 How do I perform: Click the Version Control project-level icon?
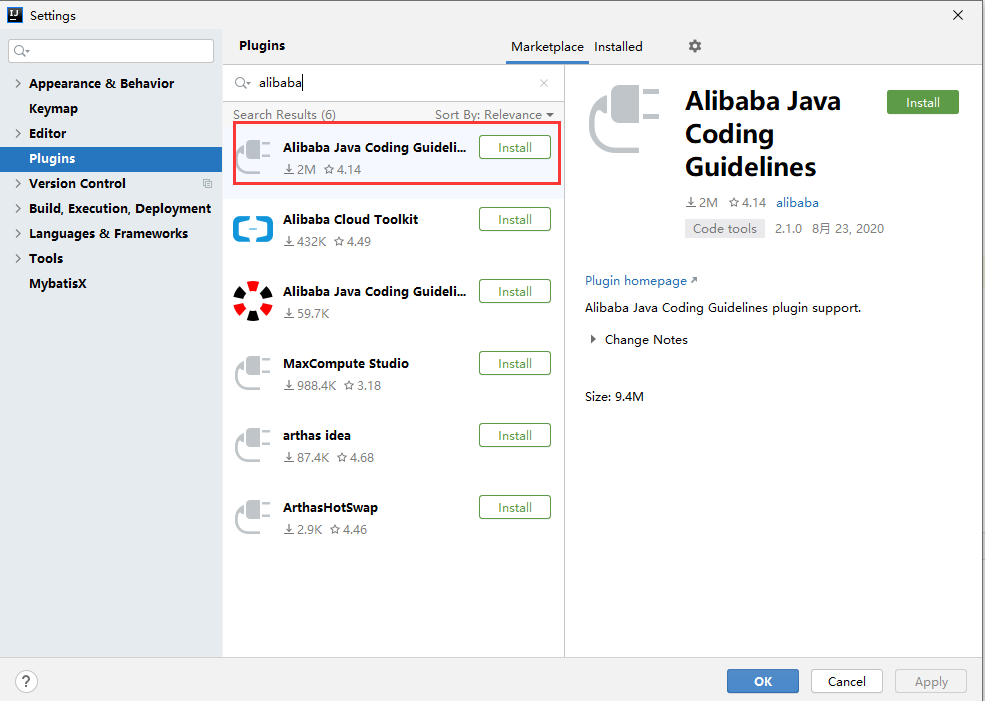(207, 183)
